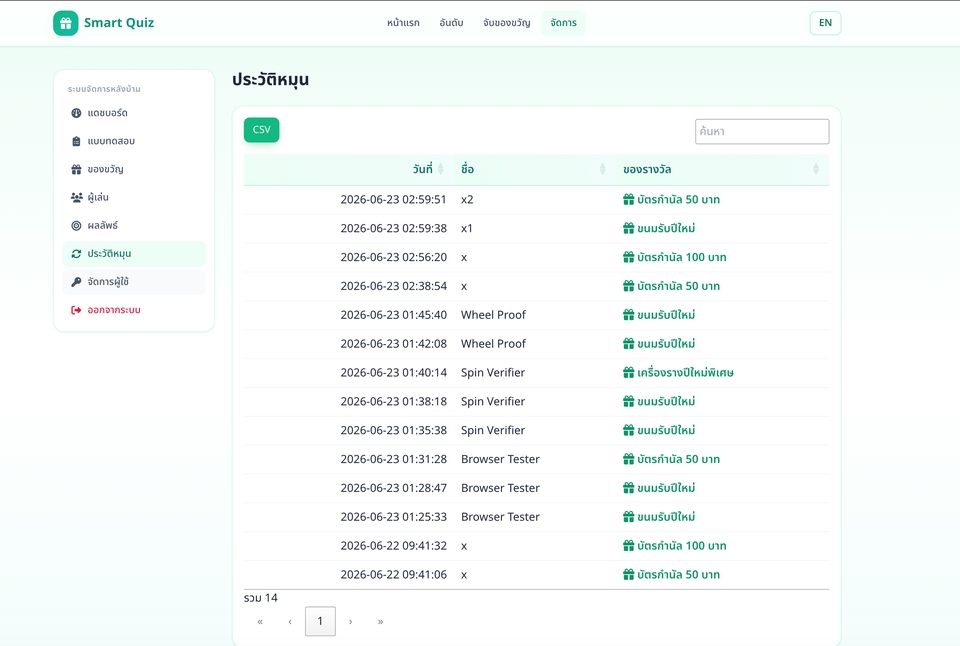This screenshot has height=646, width=960.
Task: Open แดชบอร์ด sidebar menu item
Action: pos(134,113)
